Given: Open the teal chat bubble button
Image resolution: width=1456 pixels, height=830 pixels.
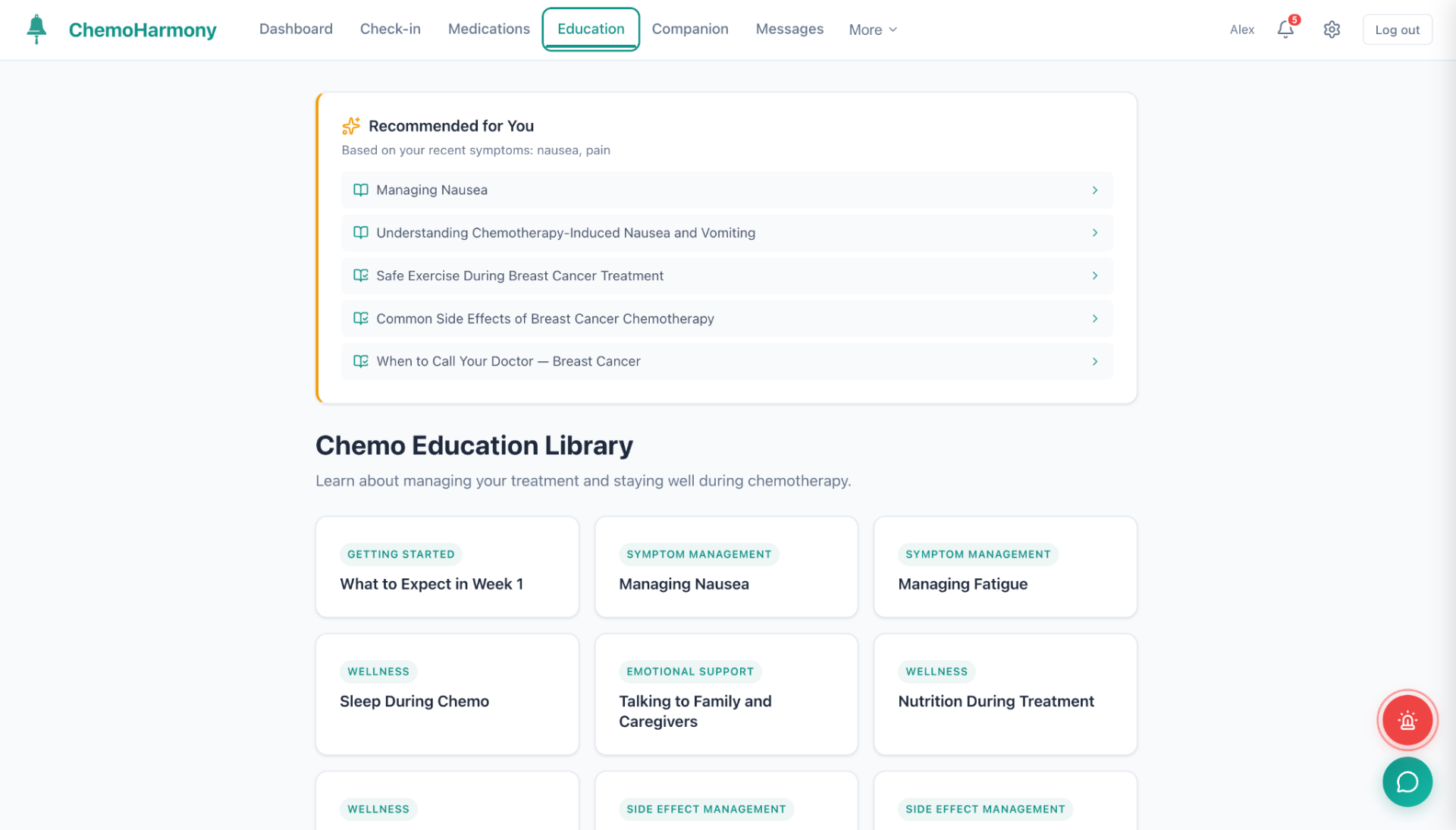Looking at the screenshot, I should (x=1407, y=781).
